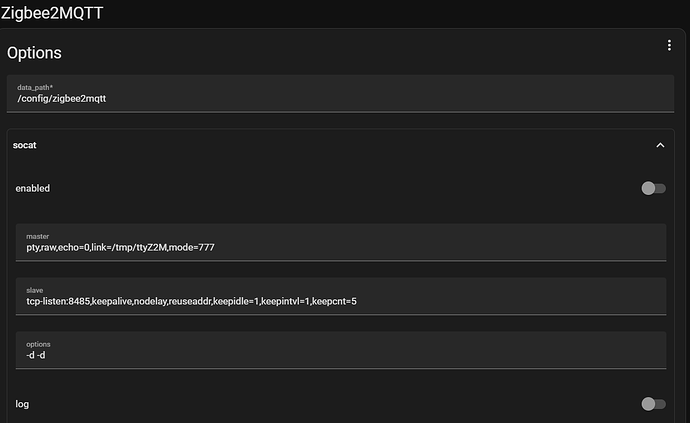Toggle the socat log switch
This screenshot has height=423, width=690.
point(653,404)
